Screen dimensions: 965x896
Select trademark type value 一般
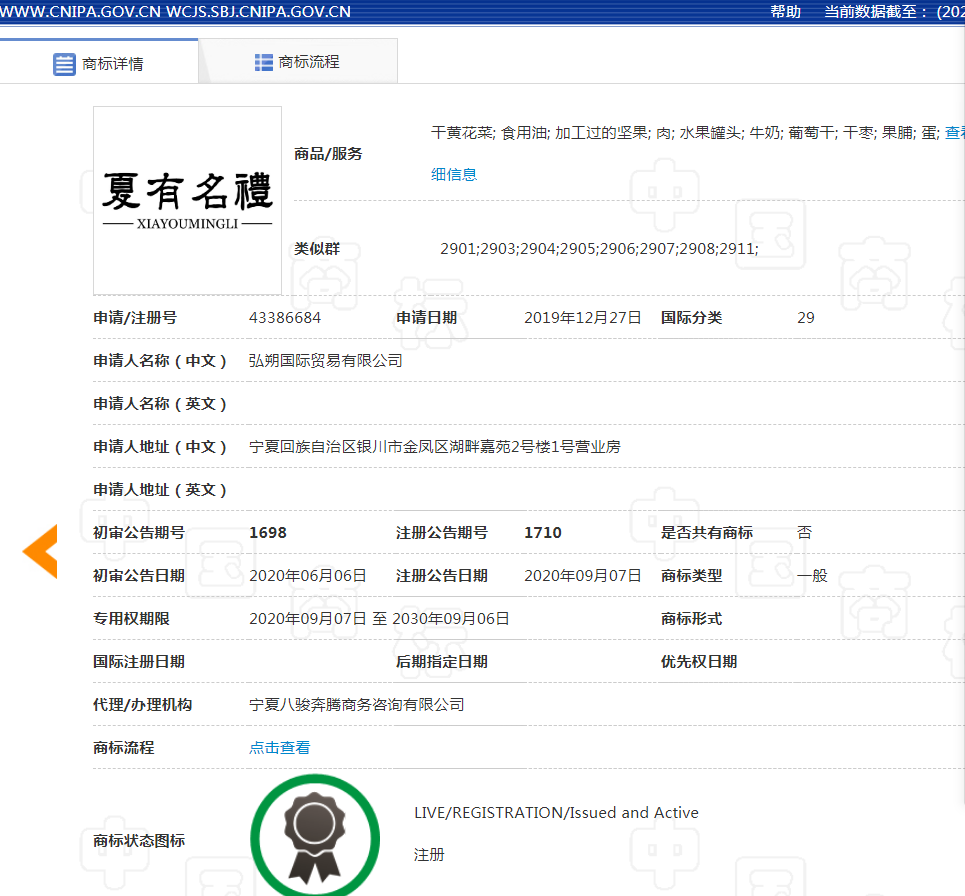[812, 576]
